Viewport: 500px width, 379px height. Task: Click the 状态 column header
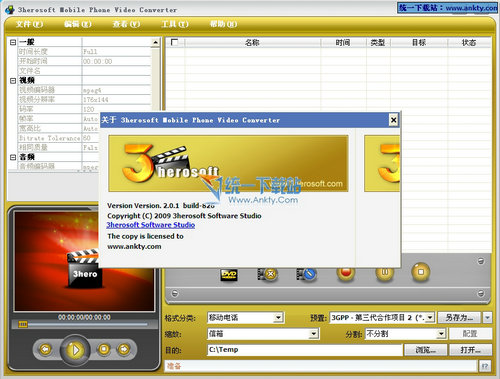pos(469,42)
